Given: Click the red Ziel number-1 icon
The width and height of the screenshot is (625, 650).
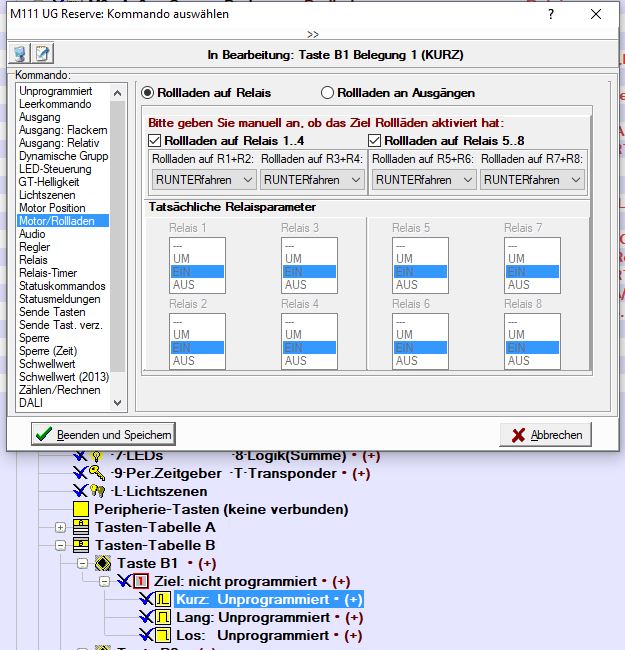Looking at the screenshot, I should pos(141,581).
